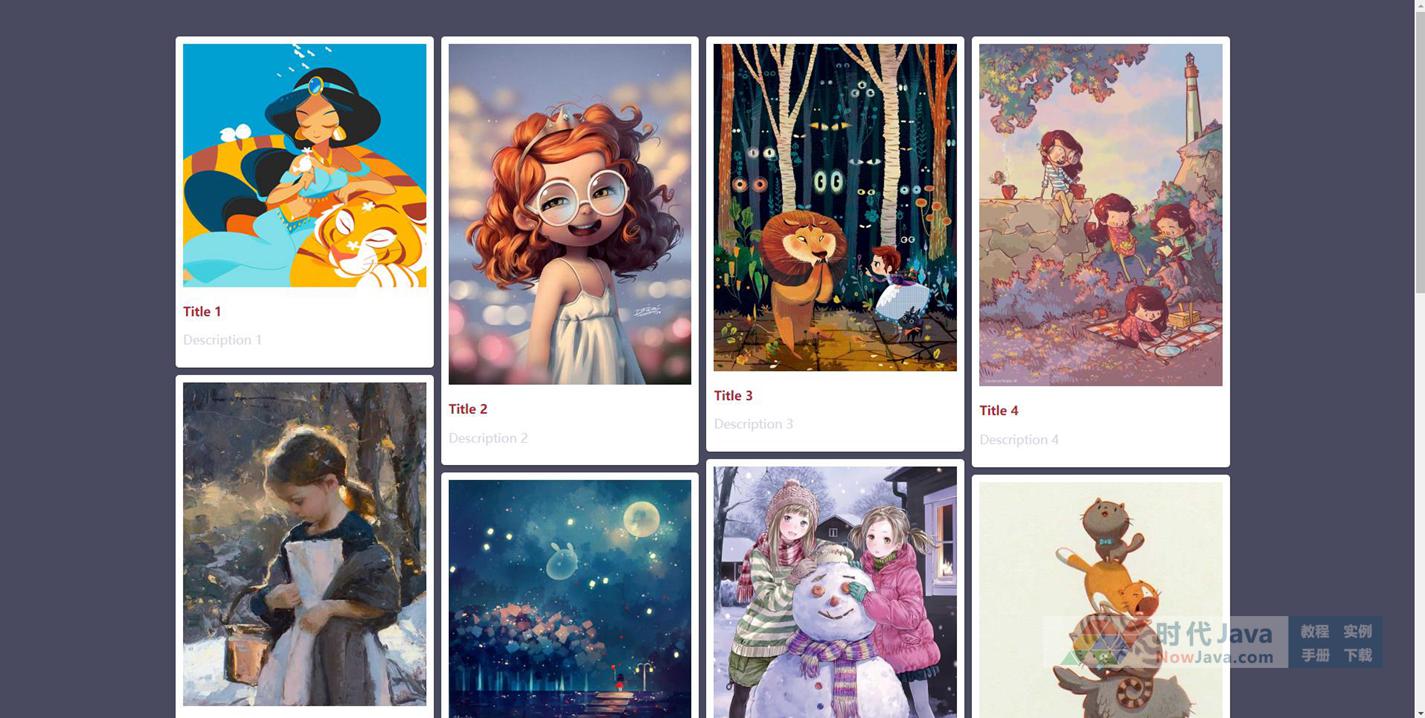Click the Title 2 heading
The image size is (1425, 718).
click(468, 409)
